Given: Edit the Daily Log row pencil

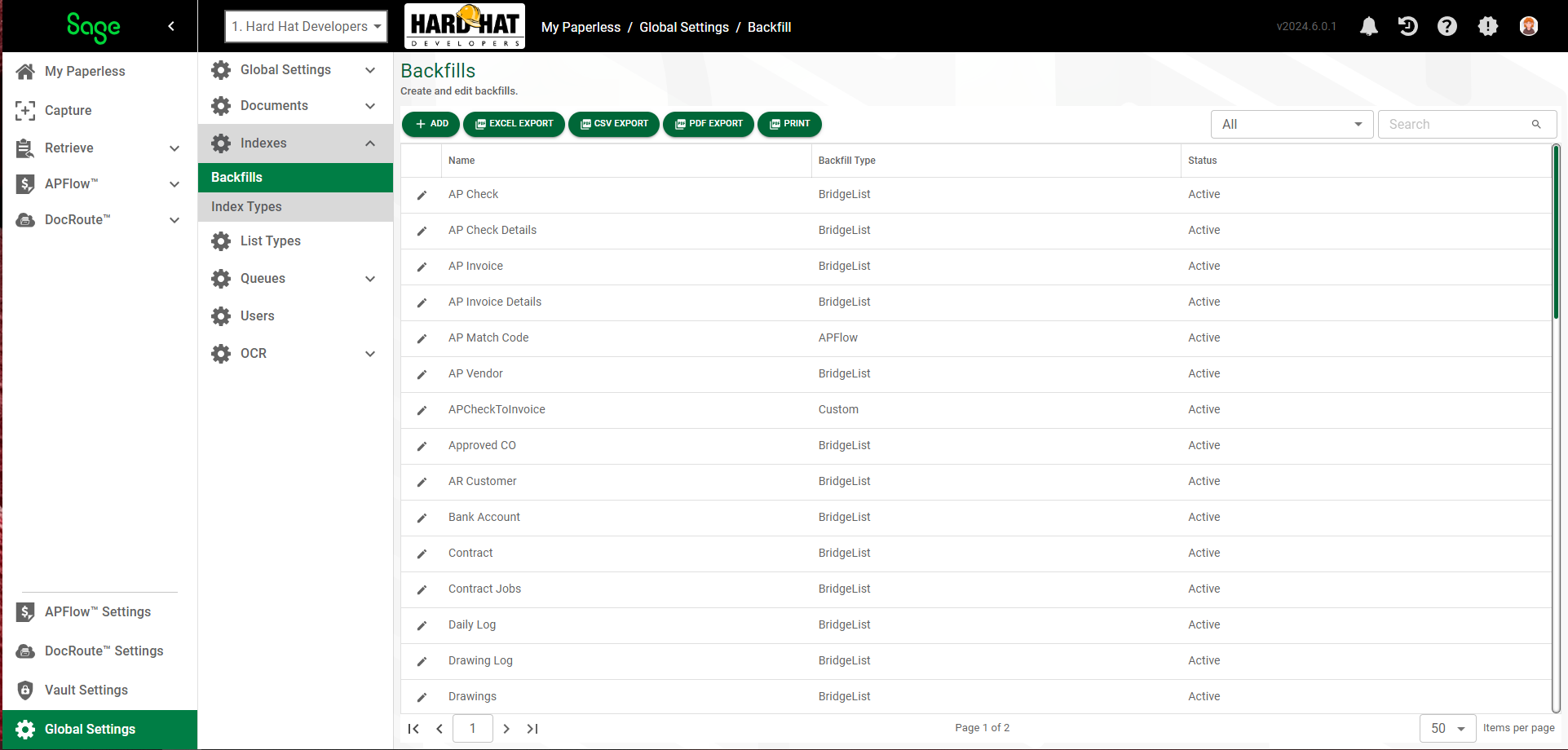Looking at the screenshot, I should click(x=422, y=625).
